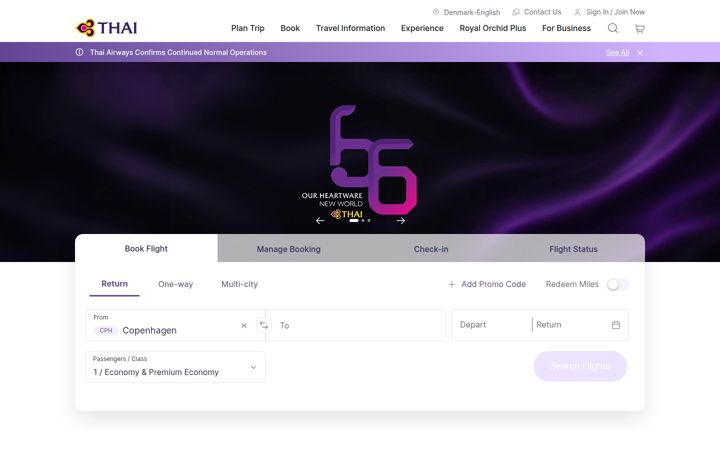Open the shopping cart icon
The width and height of the screenshot is (720, 450).
[x=640, y=29]
